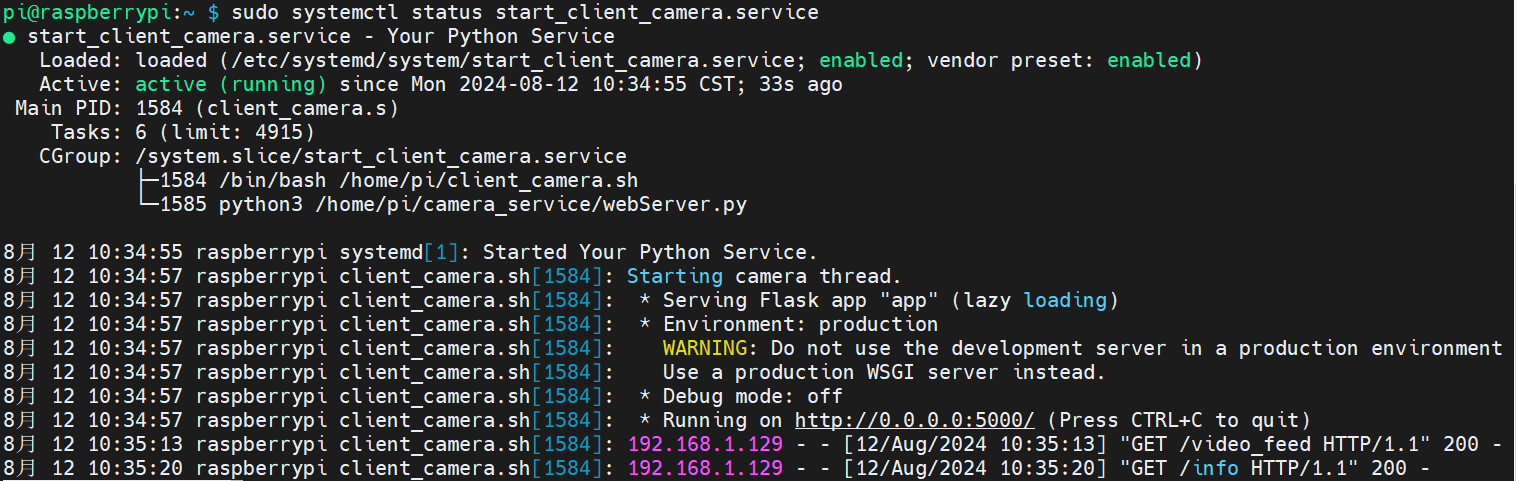The image size is (1516, 481).
Task: Click the green "active (running)" status text
Action: [231, 84]
